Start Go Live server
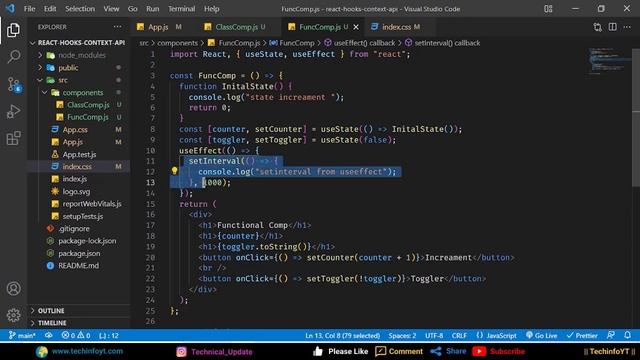 [x=541, y=336]
